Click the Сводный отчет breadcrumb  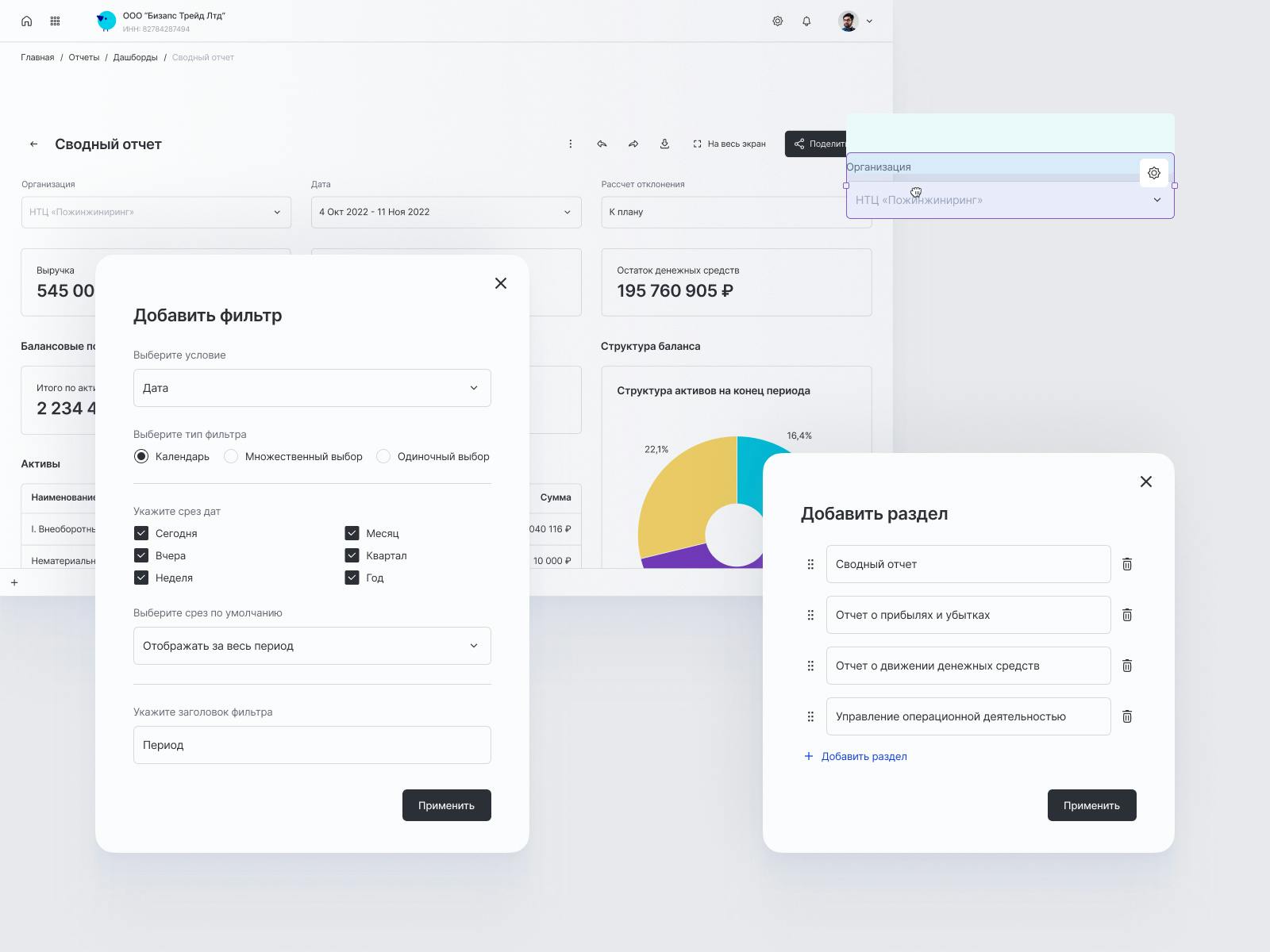click(203, 57)
